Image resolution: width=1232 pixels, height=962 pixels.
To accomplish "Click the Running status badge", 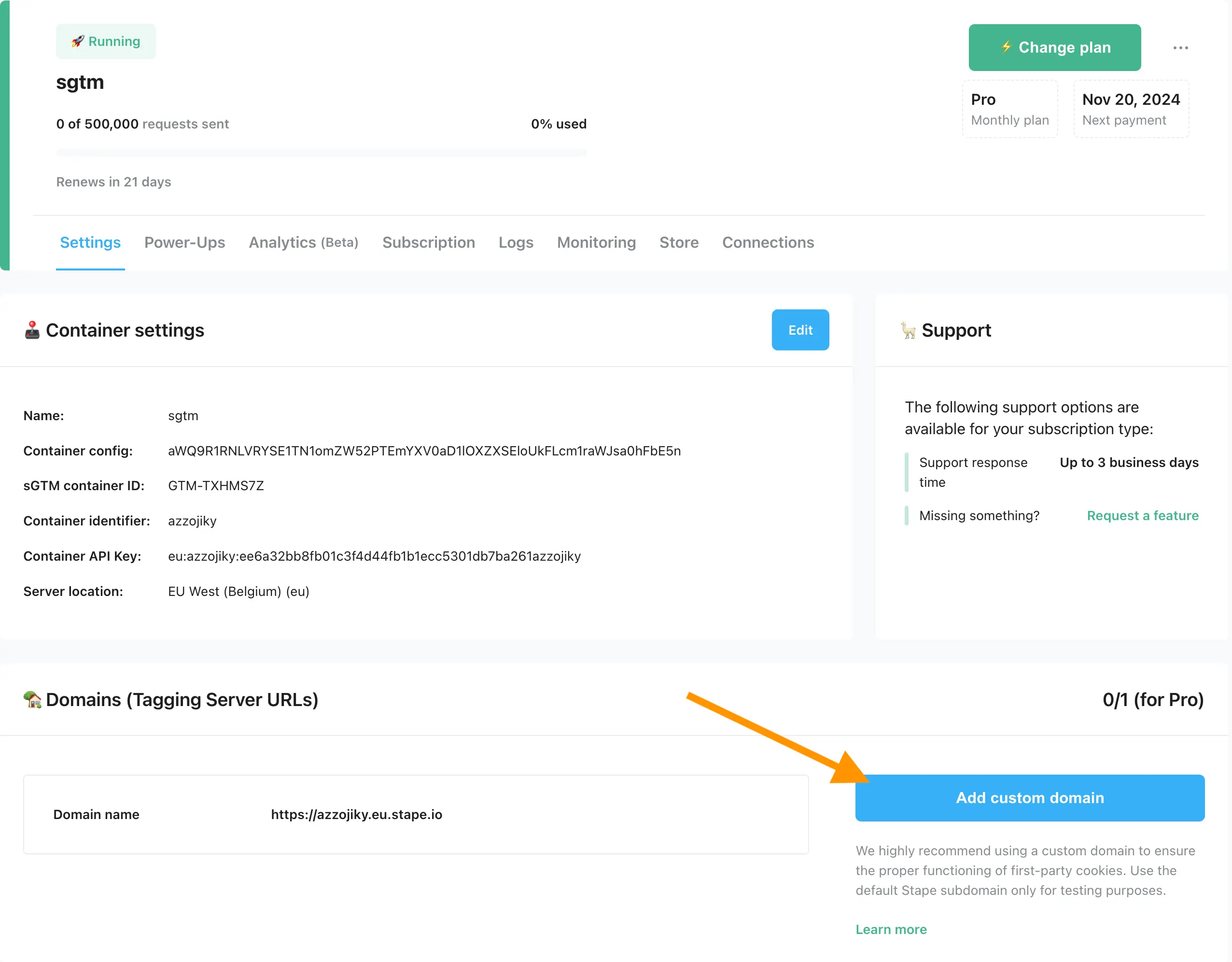I will tap(106, 41).
